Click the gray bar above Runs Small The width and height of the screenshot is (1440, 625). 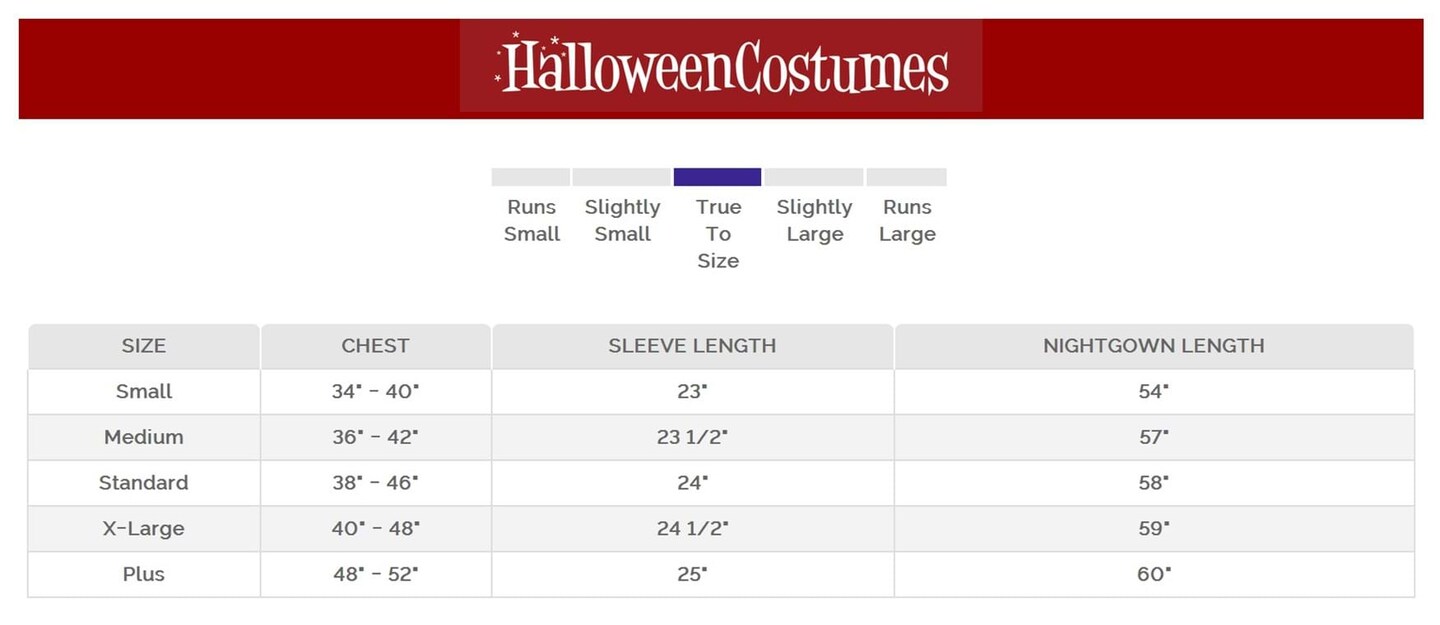pyautogui.click(x=530, y=177)
